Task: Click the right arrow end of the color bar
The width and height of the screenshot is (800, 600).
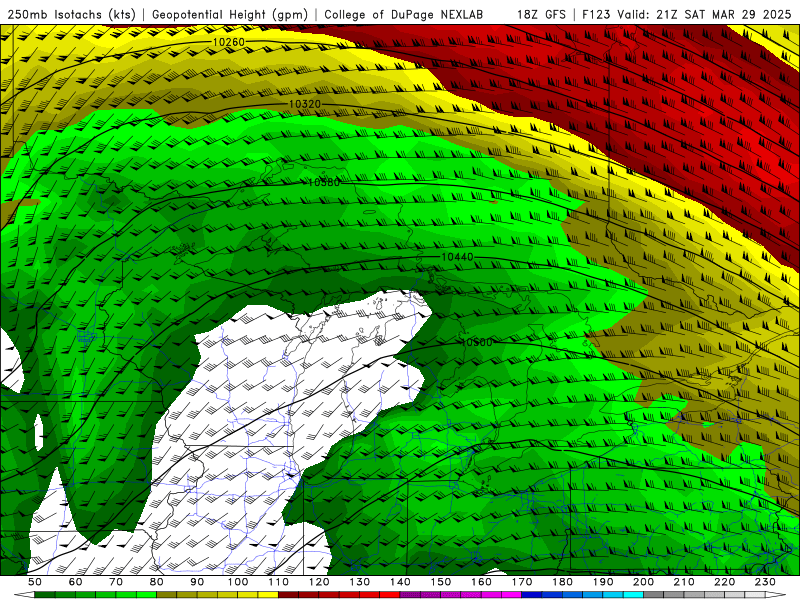Action: point(776,595)
